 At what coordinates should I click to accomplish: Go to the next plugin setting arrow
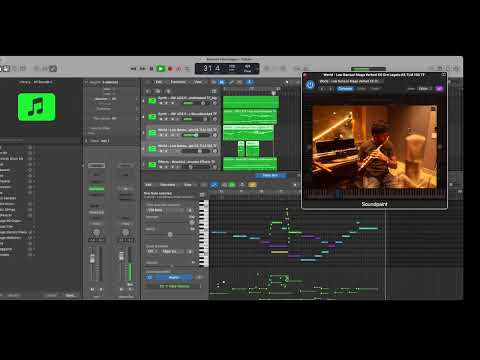pyautogui.click(x=330, y=89)
